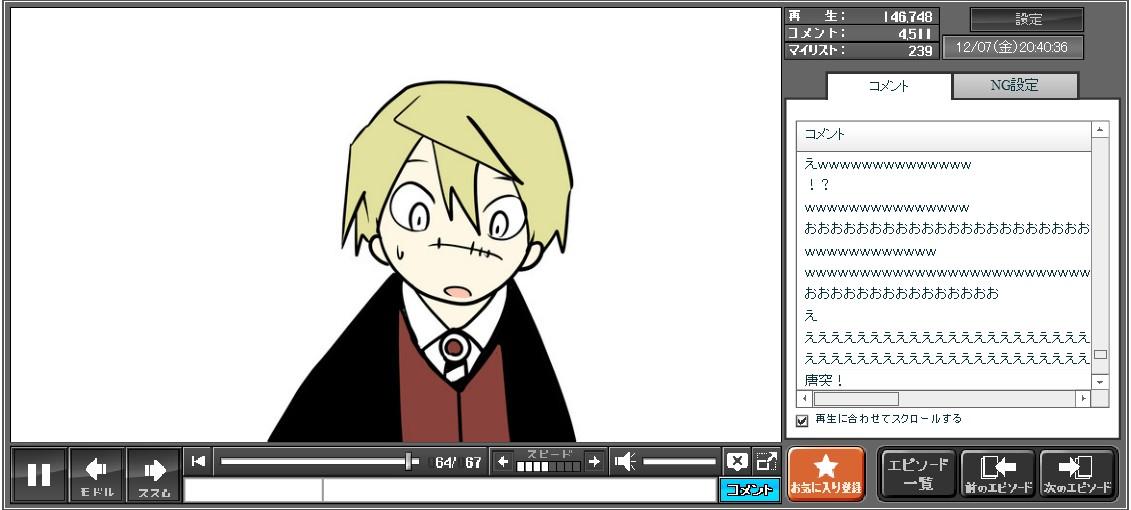Submit comment with blue コメント button
Viewport: 1131px width, 510px height.
749,490
